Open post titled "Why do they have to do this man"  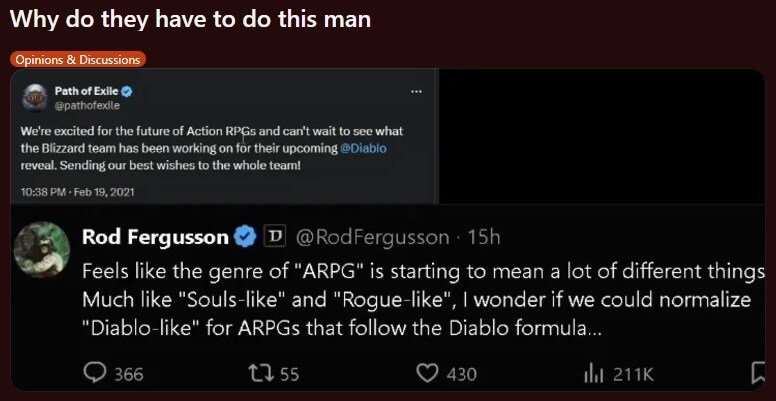pyautogui.click(x=190, y=20)
